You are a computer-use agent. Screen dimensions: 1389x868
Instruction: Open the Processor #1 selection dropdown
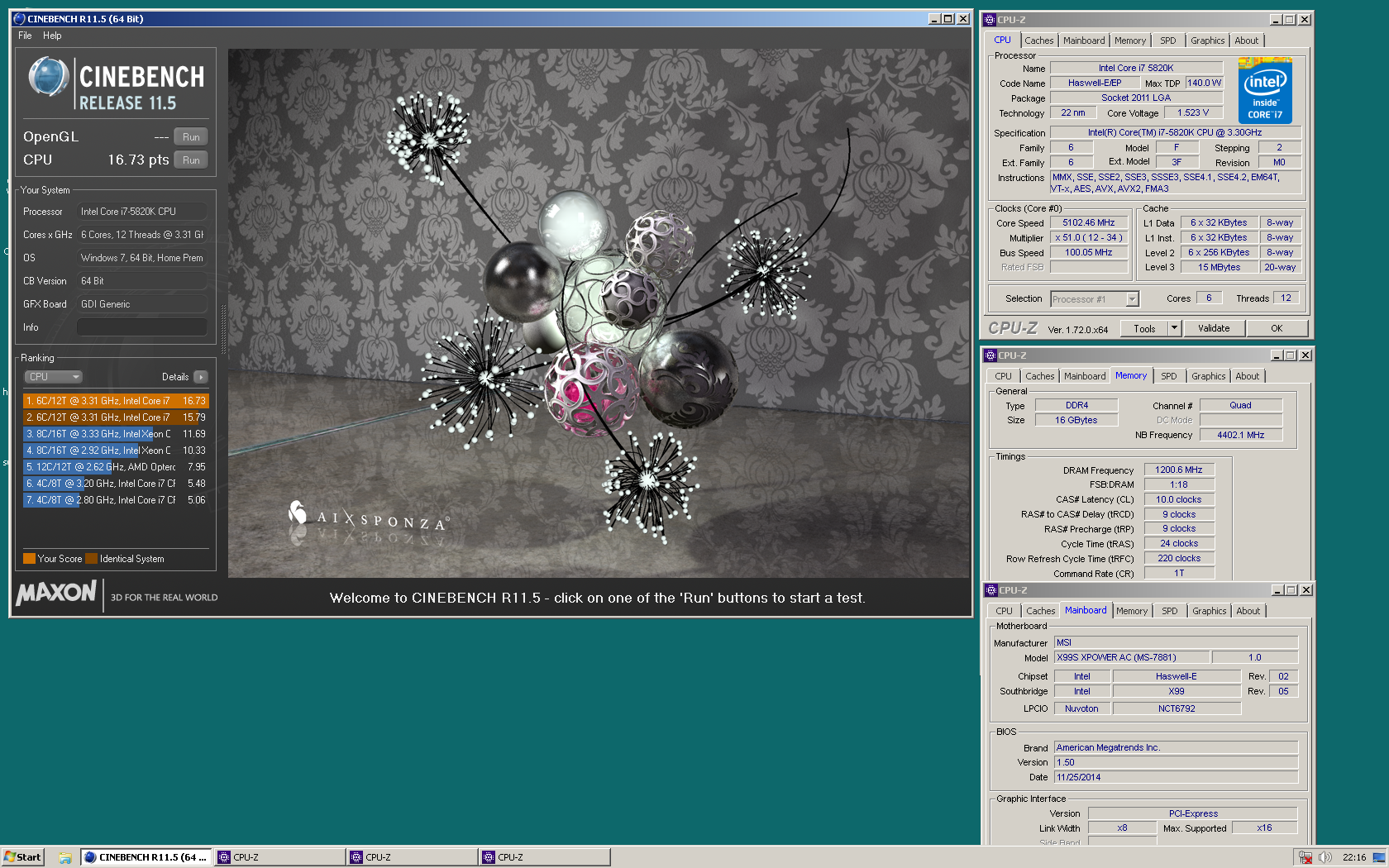pyautogui.click(x=1095, y=299)
